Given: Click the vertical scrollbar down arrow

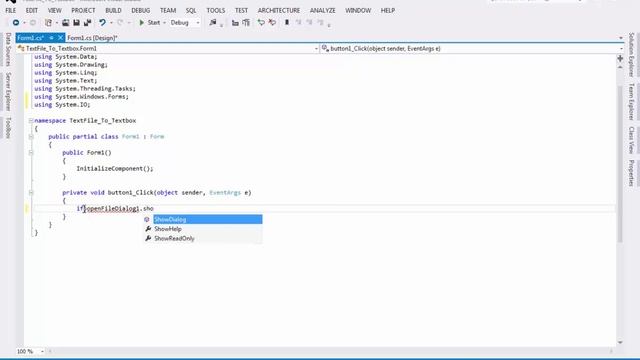Looking at the screenshot, I should (x=620, y=342).
